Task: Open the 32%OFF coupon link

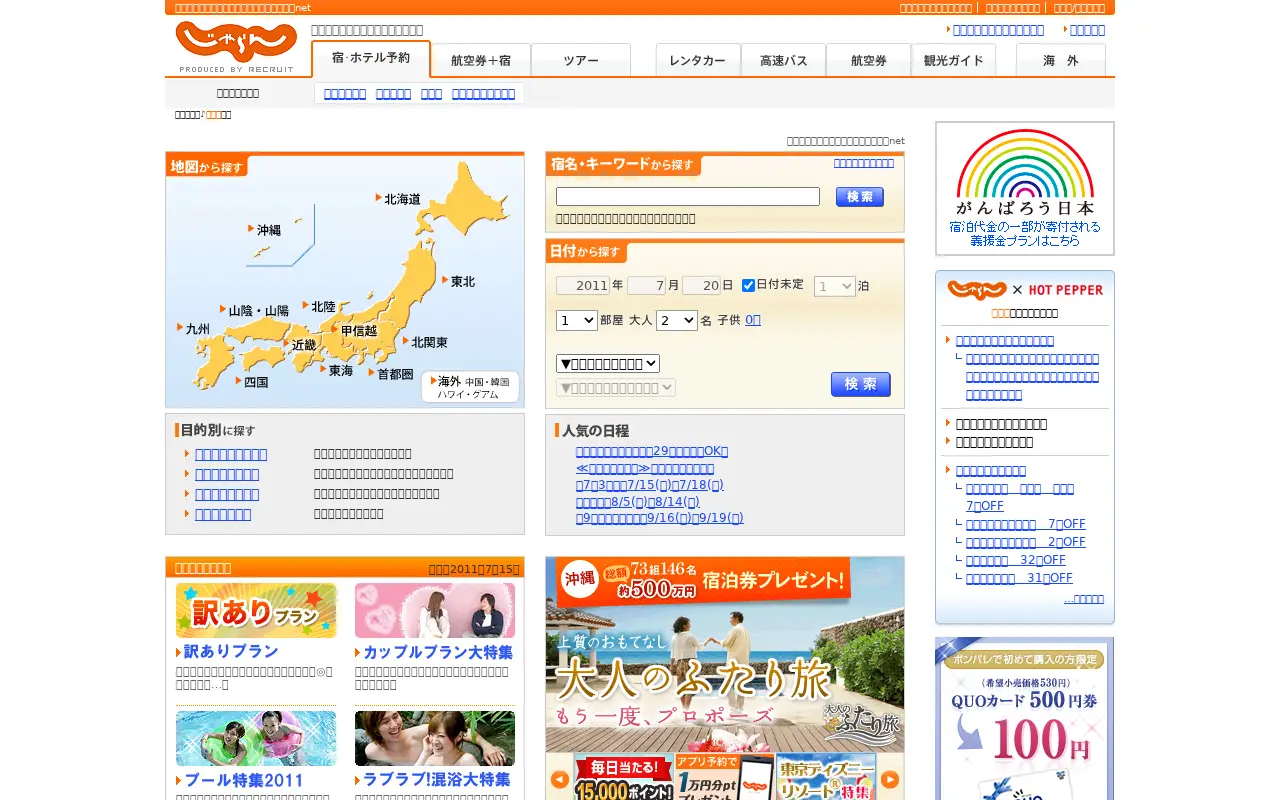Action: [x=1016, y=560]
